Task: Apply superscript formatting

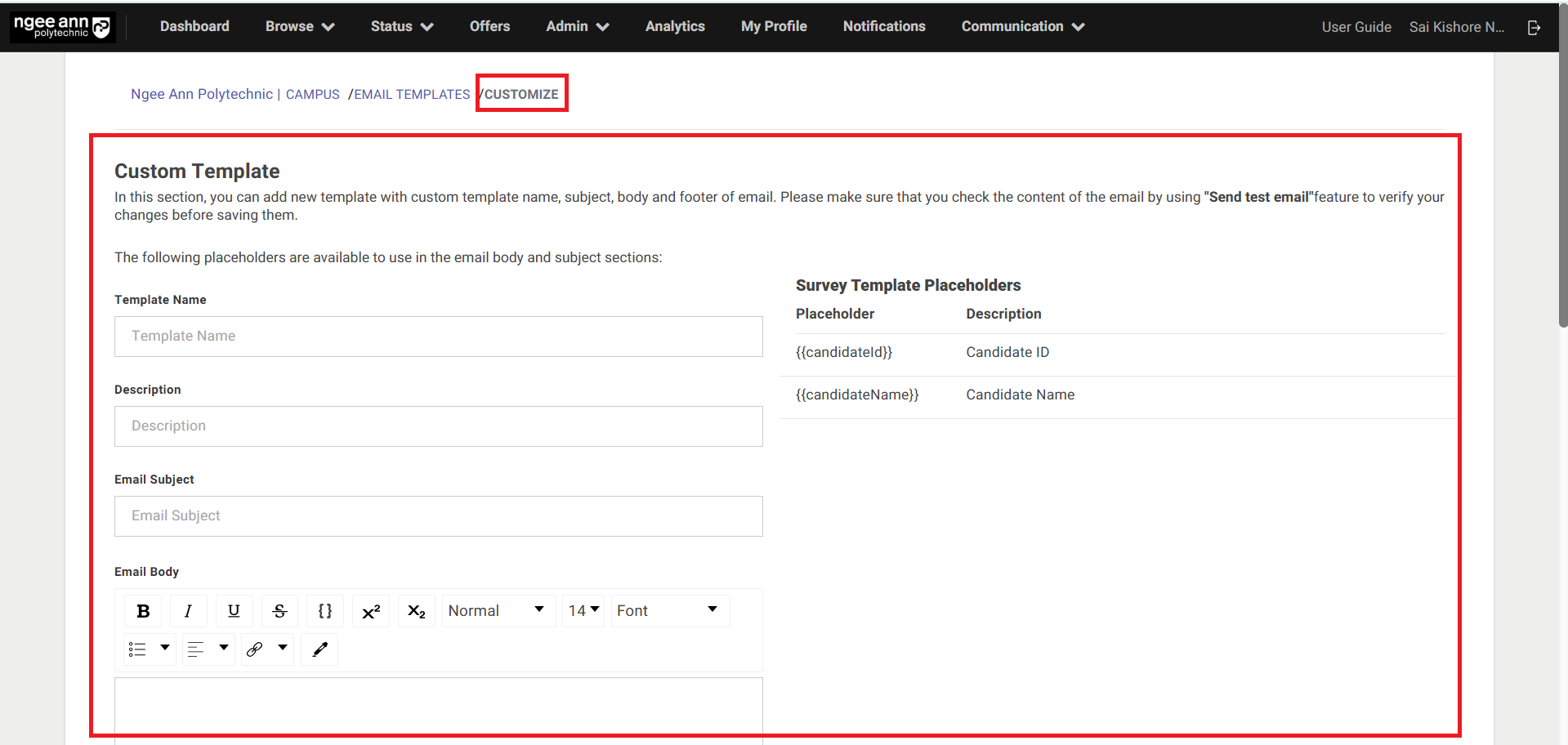Action: pyautogui.click(x=371, y=611)
